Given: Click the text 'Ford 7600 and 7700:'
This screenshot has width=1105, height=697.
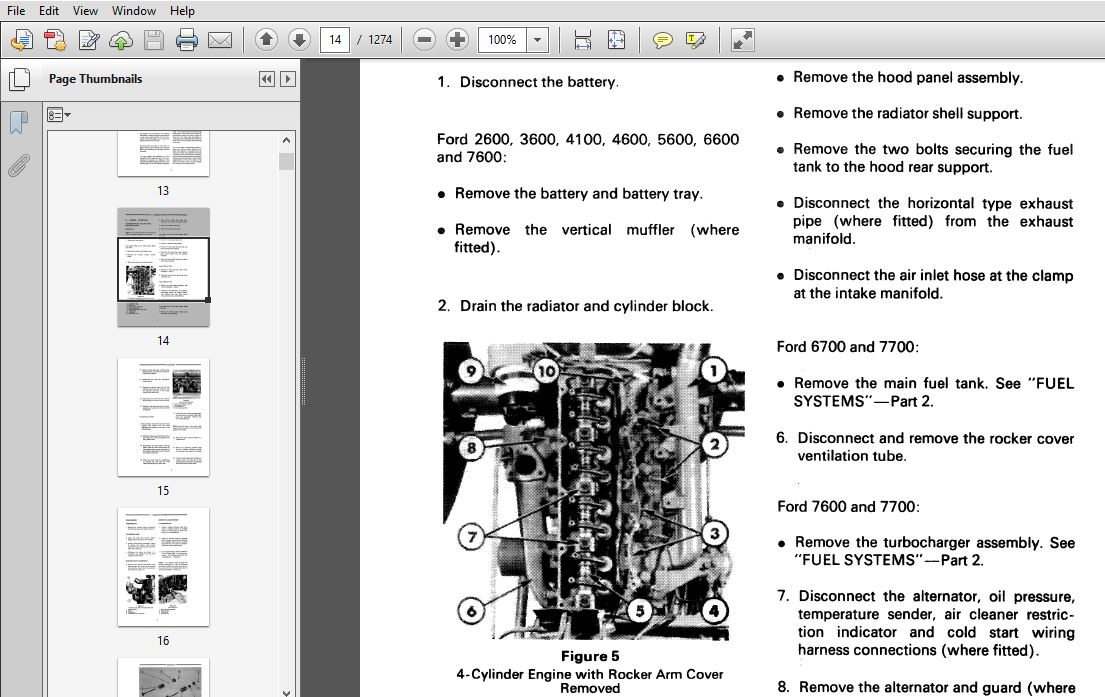Looking at the screenshot, I should point(848,507).
